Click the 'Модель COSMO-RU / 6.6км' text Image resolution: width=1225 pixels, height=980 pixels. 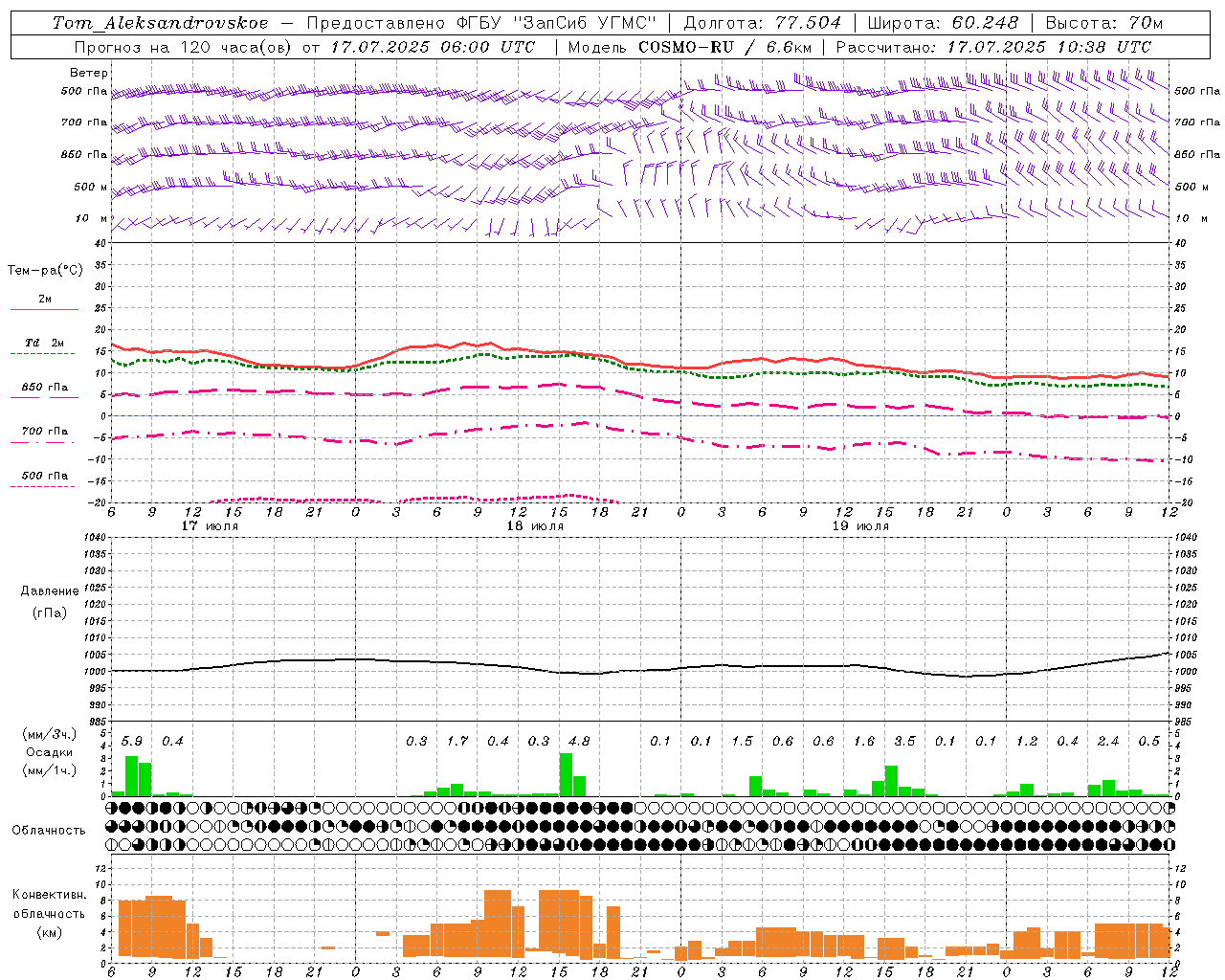tap(689, 47)
